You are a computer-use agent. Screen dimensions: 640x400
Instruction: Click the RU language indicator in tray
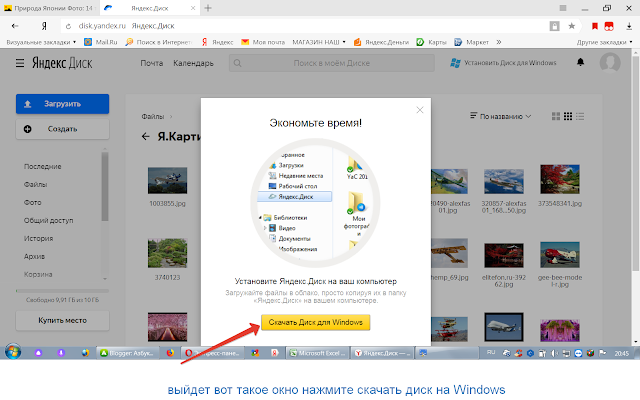click(491, 352)
